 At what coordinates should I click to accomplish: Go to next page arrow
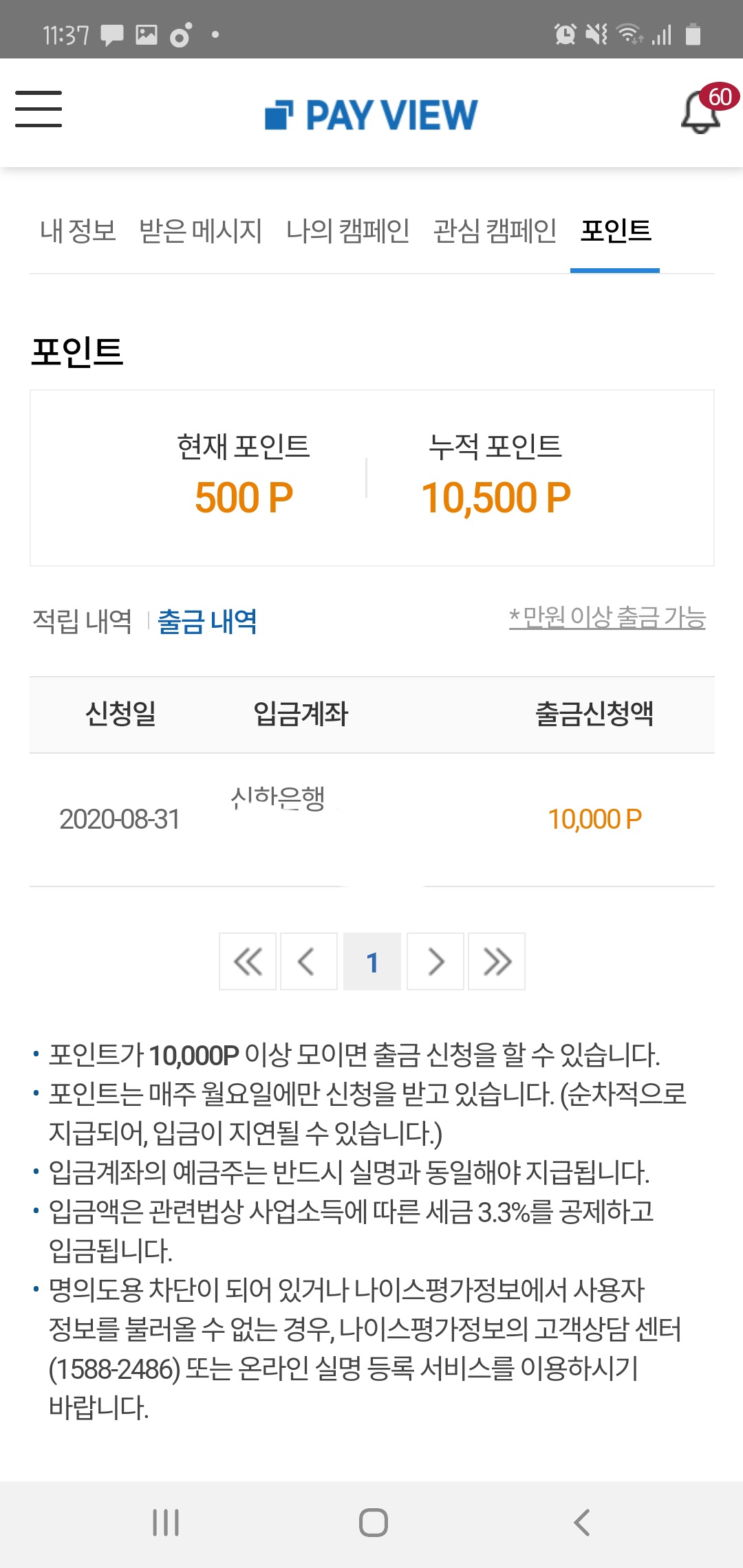[435, 961]
